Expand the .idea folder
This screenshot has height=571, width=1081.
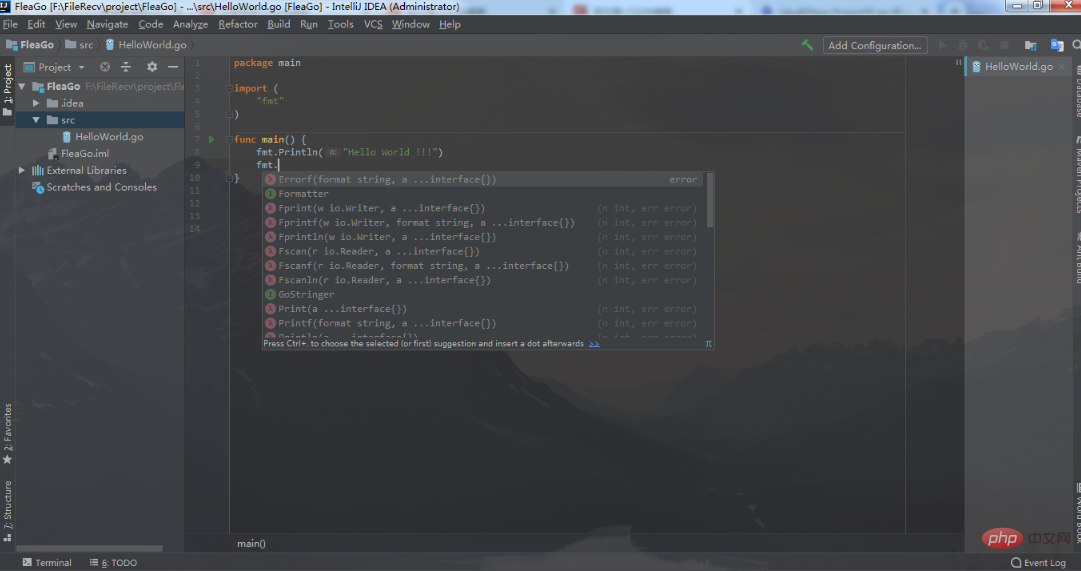click(x=37, y=103)
